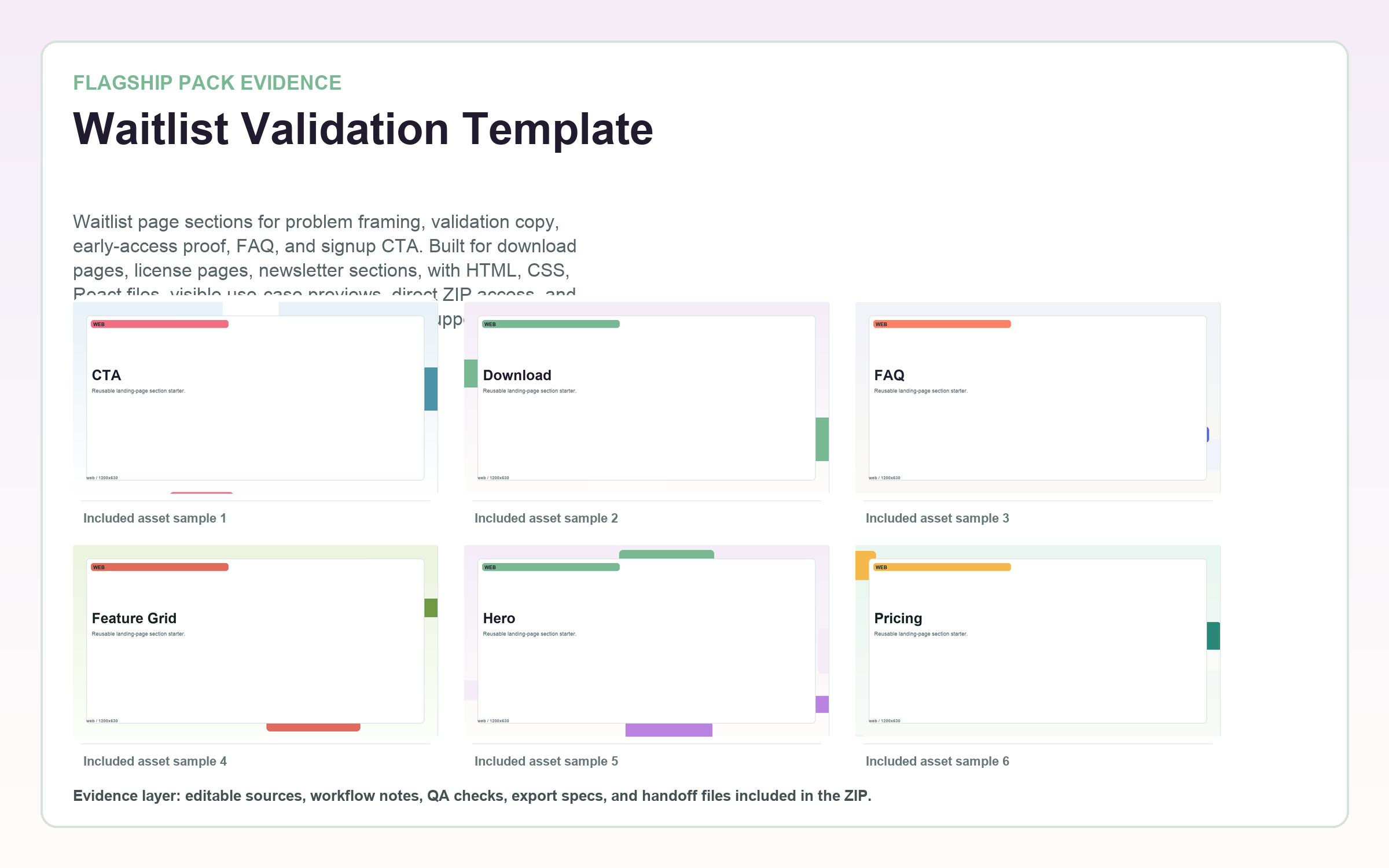Open the Pricing asset sample thumbnail
The image size is (1389, 868).
tap(1038, 641)
